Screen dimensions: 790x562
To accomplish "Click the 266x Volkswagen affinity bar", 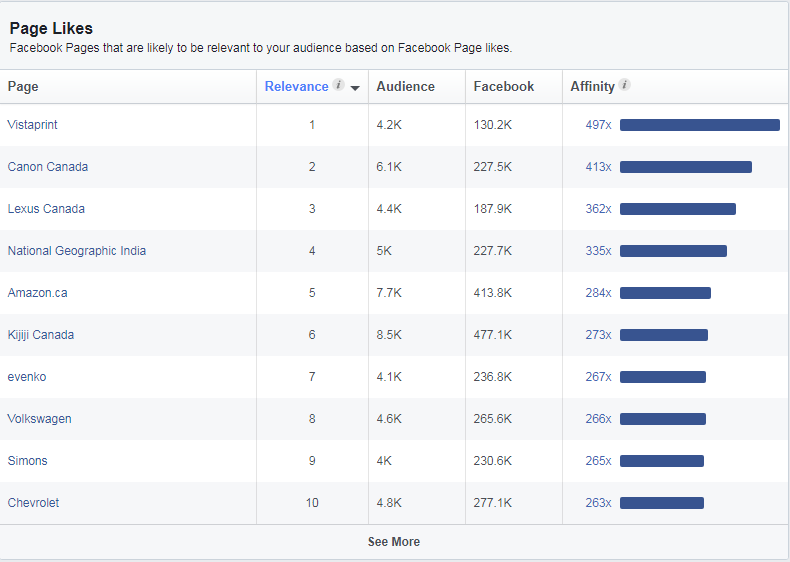I will click(663, 419).
